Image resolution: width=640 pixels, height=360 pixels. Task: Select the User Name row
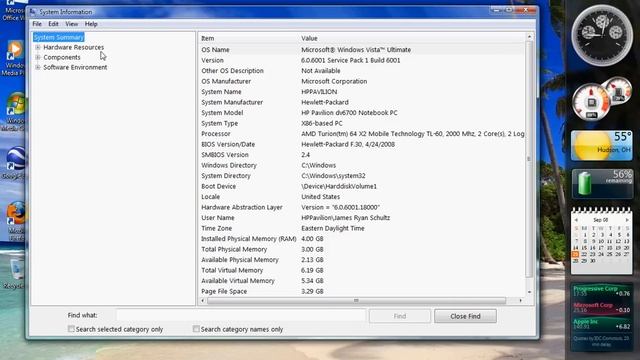362,218
